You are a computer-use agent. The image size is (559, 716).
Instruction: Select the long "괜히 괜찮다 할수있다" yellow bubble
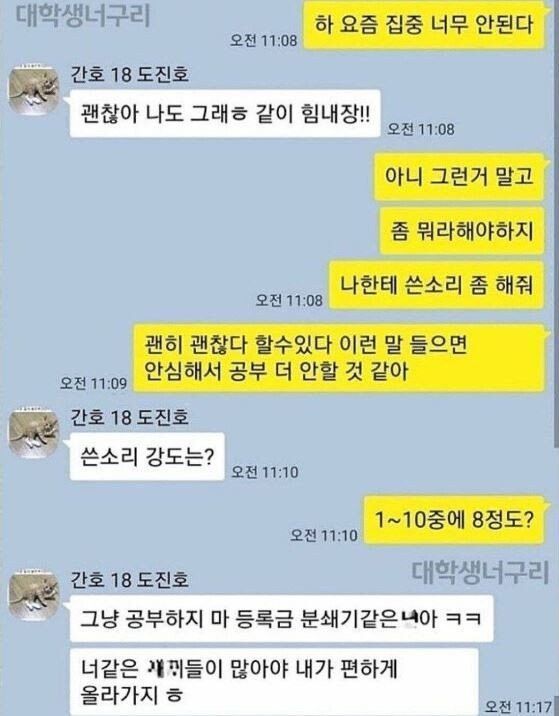pyautogui.click(x=339, y=358)
